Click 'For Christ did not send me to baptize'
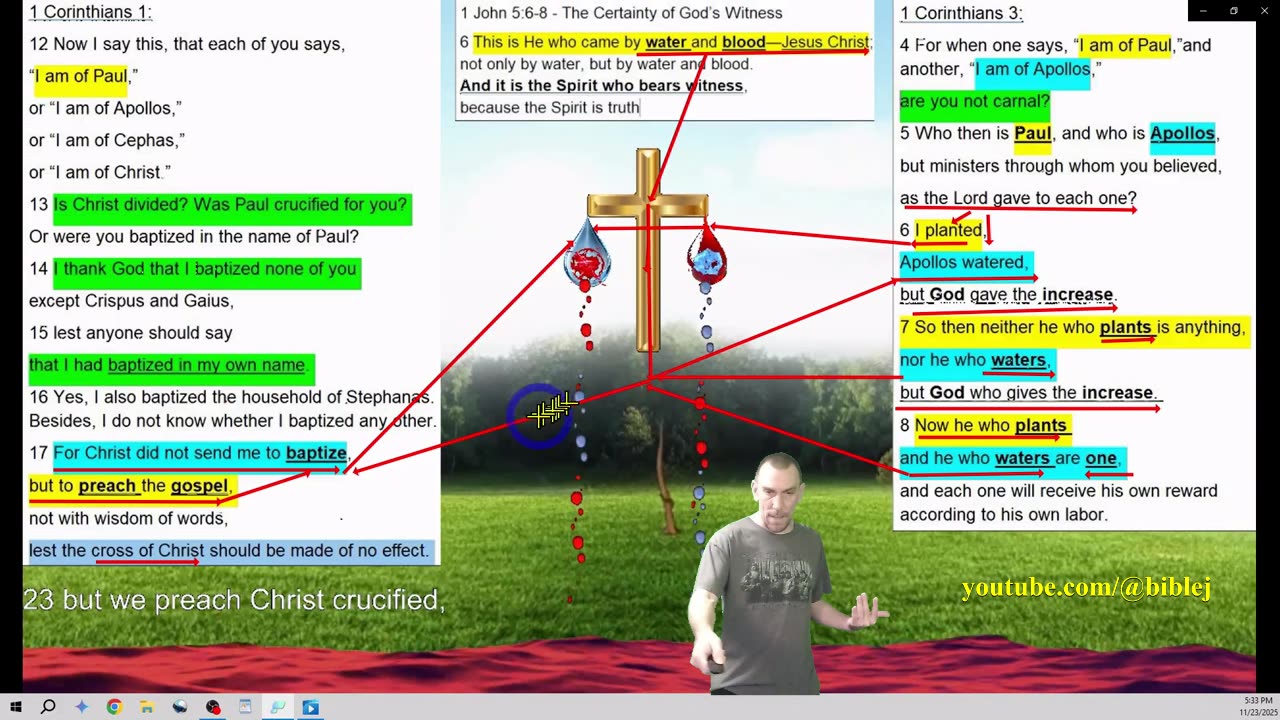The image size is (1280, 720). [200, 453]
